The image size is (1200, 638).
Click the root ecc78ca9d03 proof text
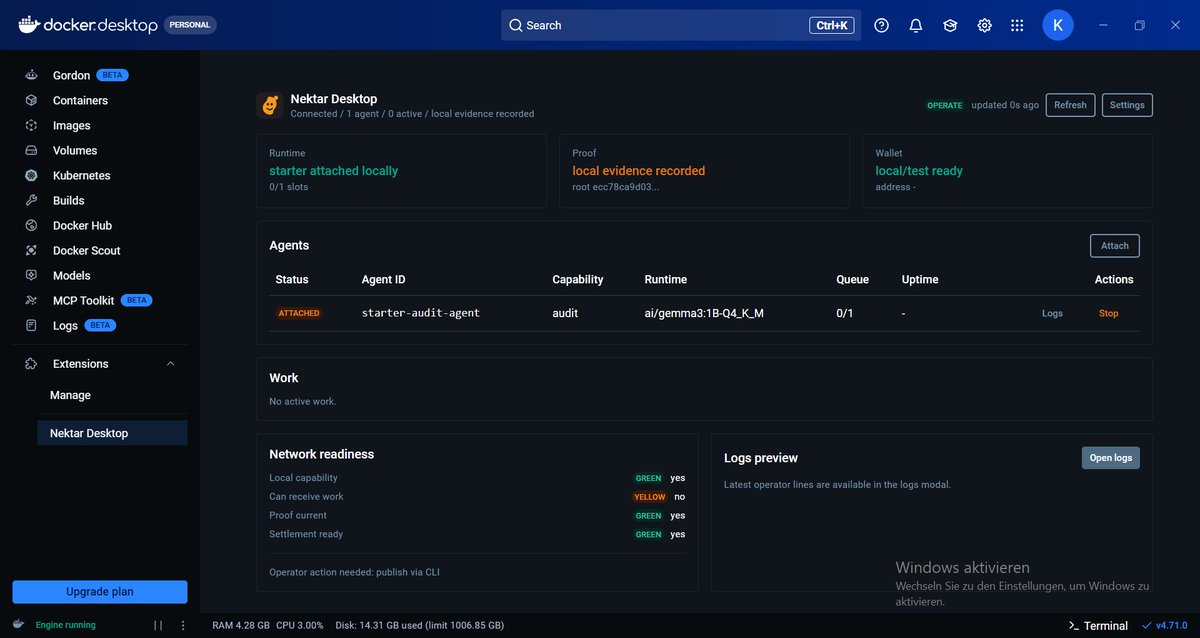pyautogui.click(x=616, y=187)
